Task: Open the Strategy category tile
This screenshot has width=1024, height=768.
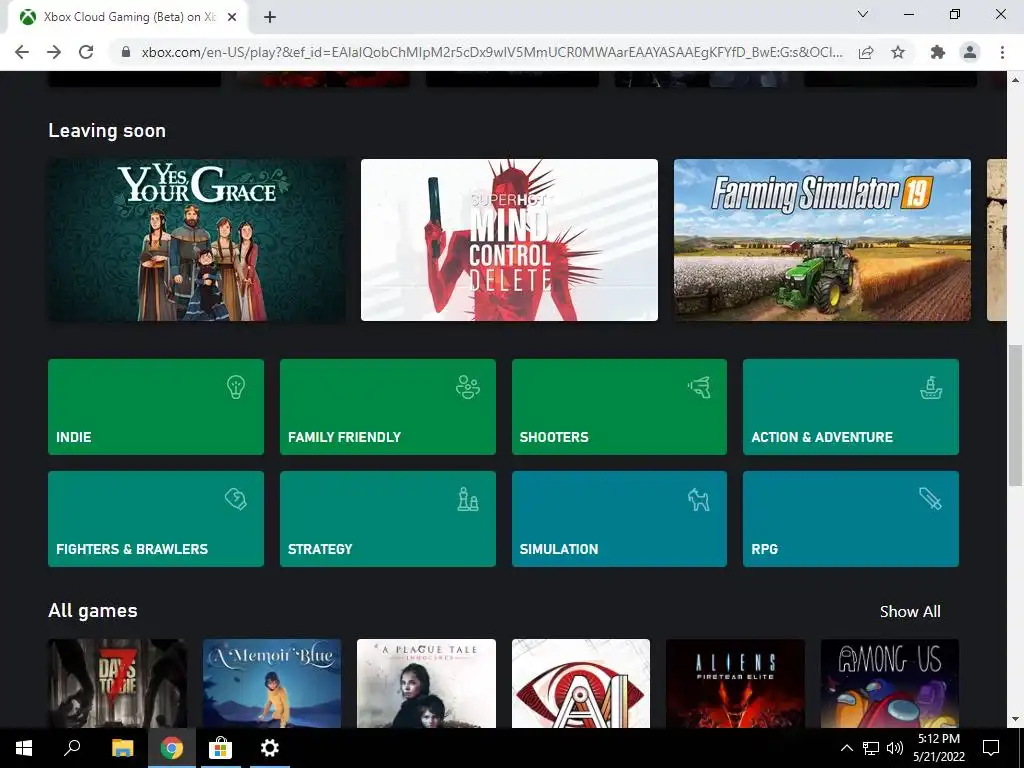Action: (388, 519)
